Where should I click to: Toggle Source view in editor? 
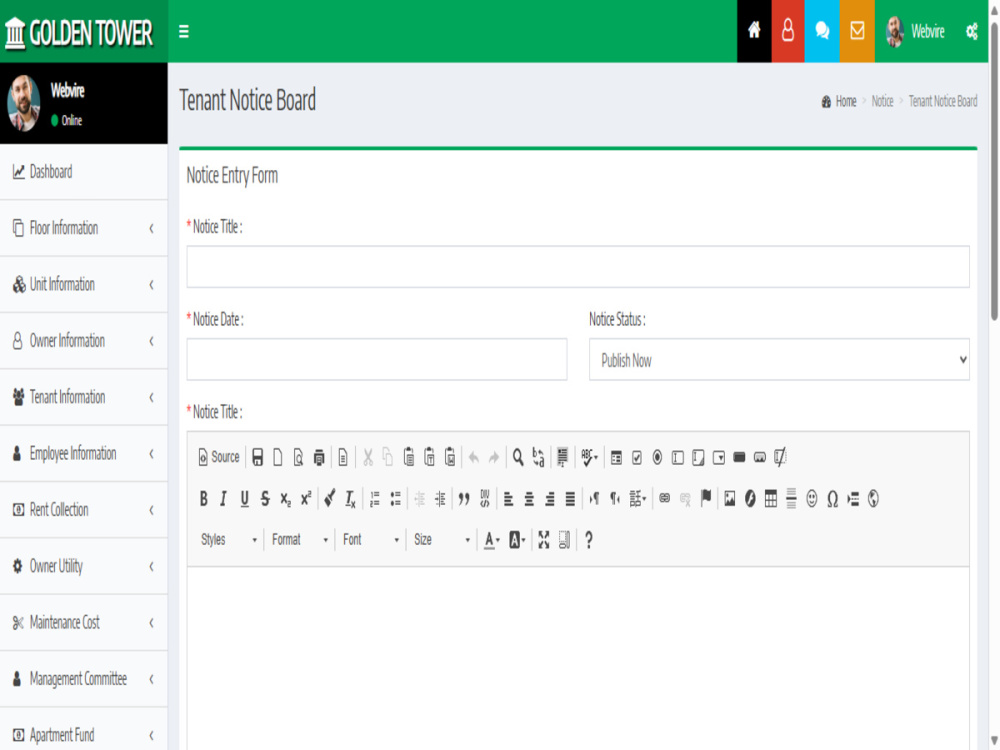click(219, 457)
